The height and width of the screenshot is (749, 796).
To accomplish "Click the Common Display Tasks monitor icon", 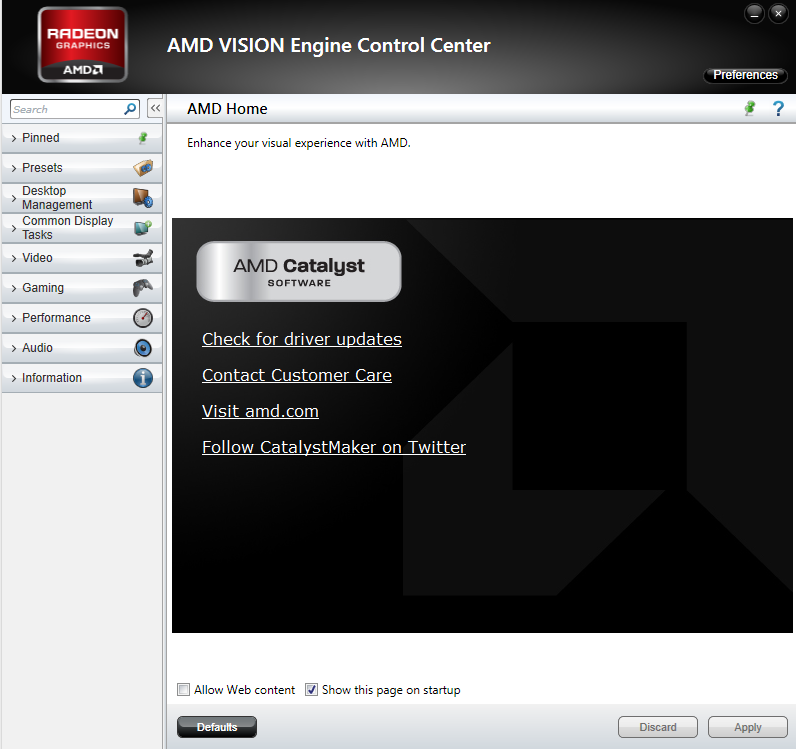I will (143, 227).
